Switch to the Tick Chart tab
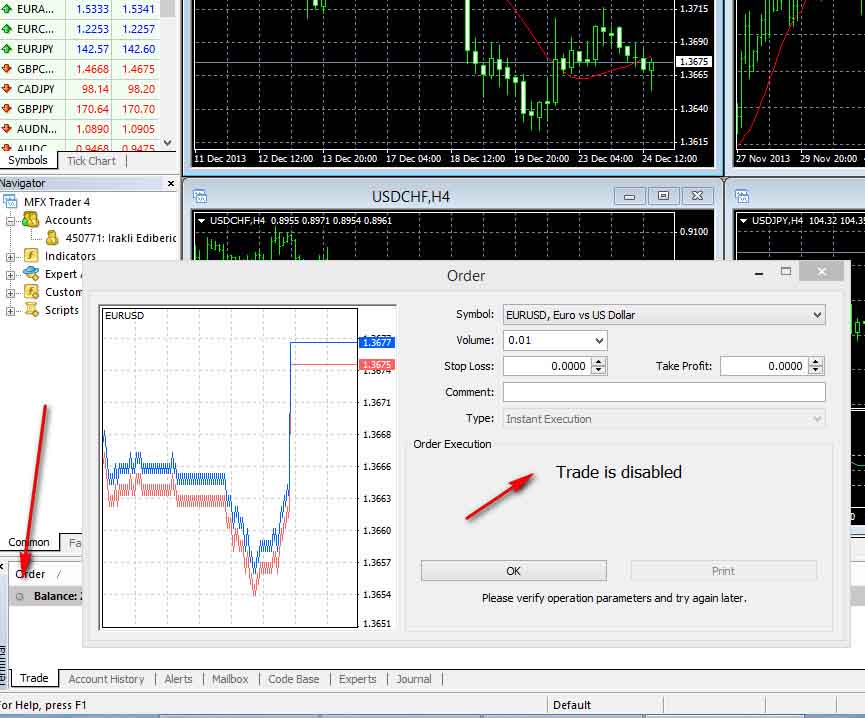865x718 pixels. click(x=92, y=161)
